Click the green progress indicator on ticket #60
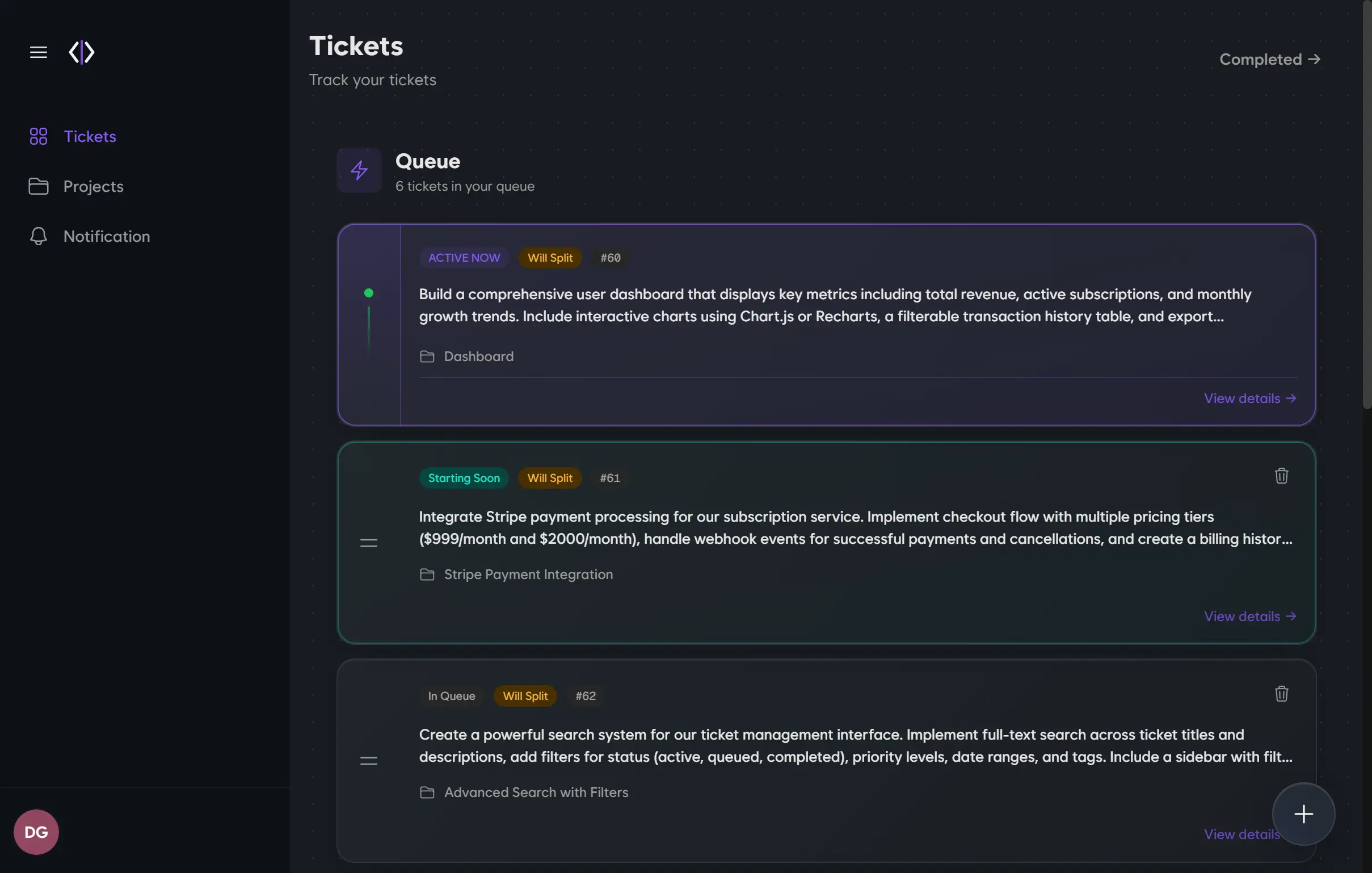This screenshot has height=873, width=1372. point(369,293)
